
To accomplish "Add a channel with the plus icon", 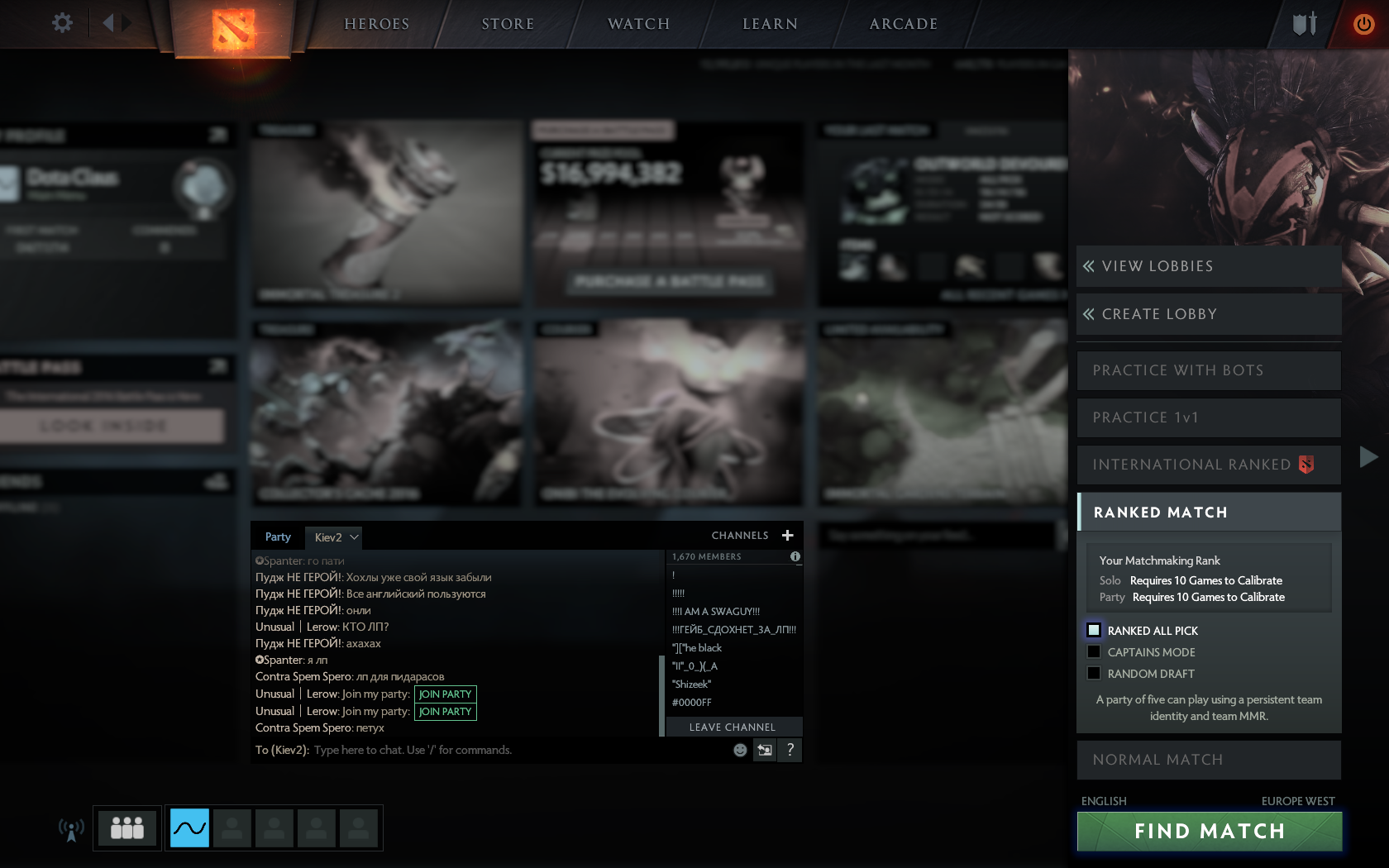I will click(787, 536).
